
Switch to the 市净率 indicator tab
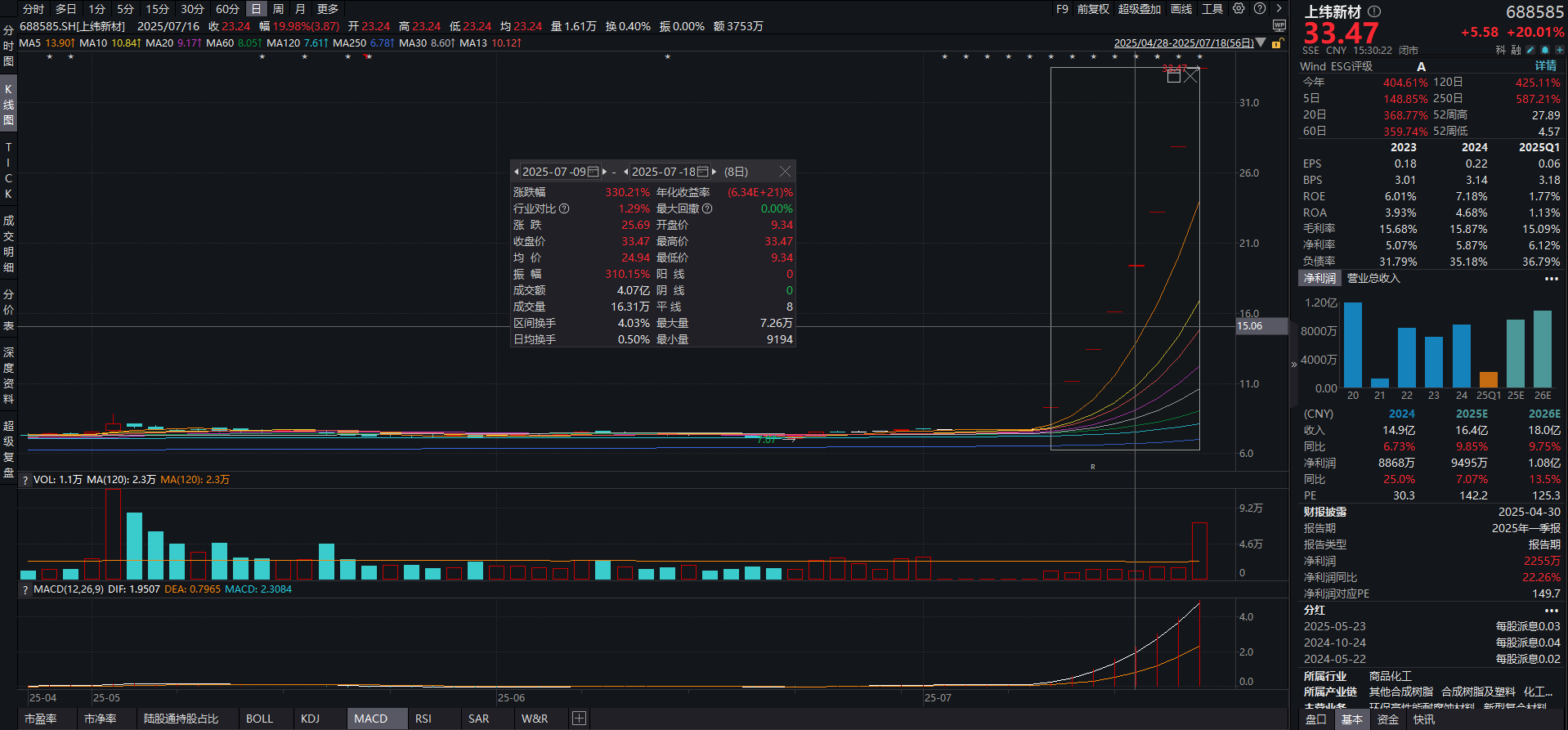101,719
